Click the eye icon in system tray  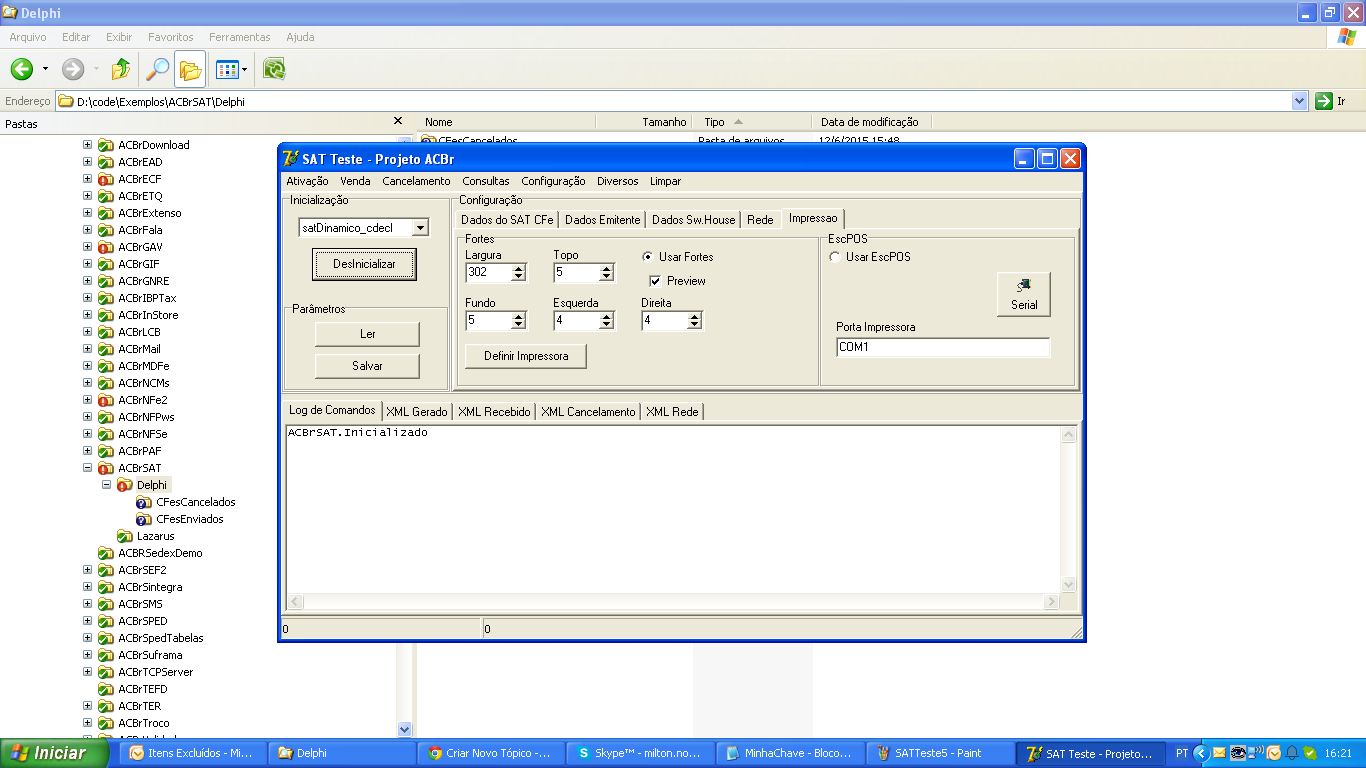coord(1238,753)
